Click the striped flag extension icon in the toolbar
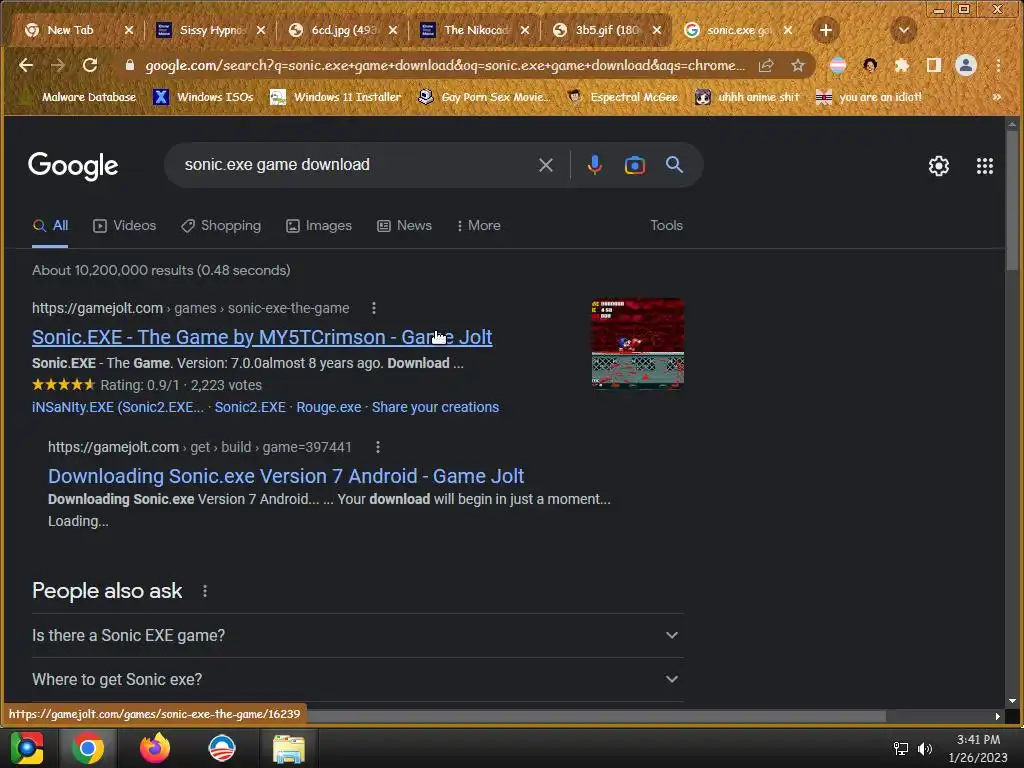 click(838, 65)
